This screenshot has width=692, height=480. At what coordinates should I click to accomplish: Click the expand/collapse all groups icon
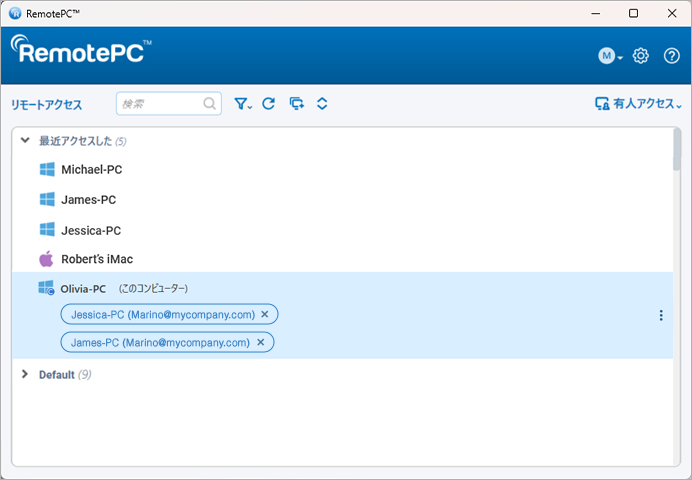(x=322, y=104)
